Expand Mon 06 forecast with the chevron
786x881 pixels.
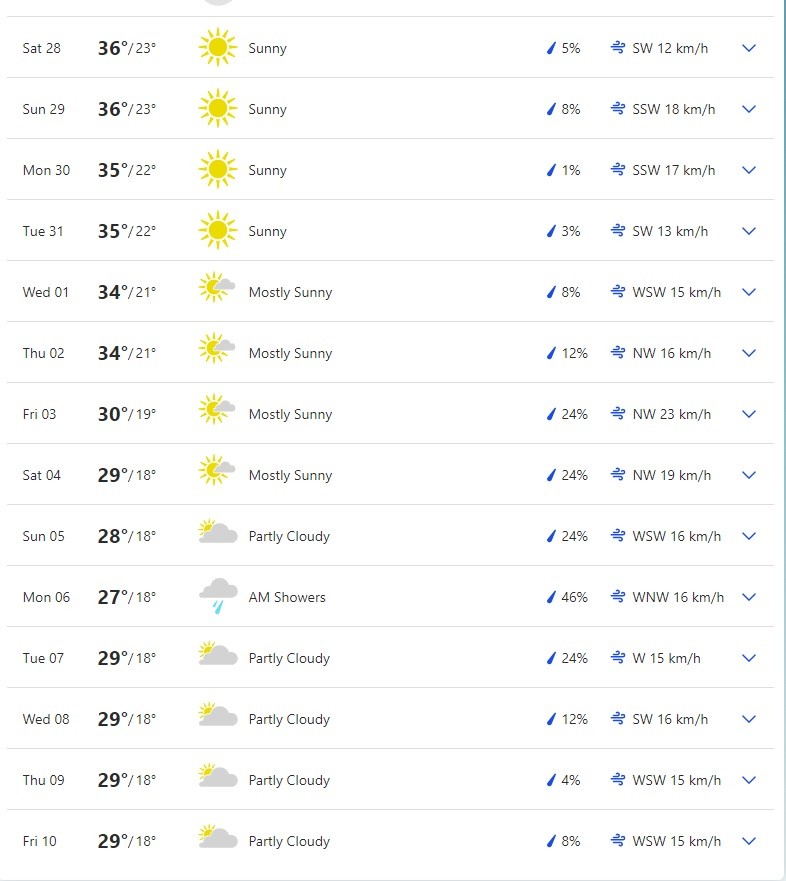click(749, 597)
